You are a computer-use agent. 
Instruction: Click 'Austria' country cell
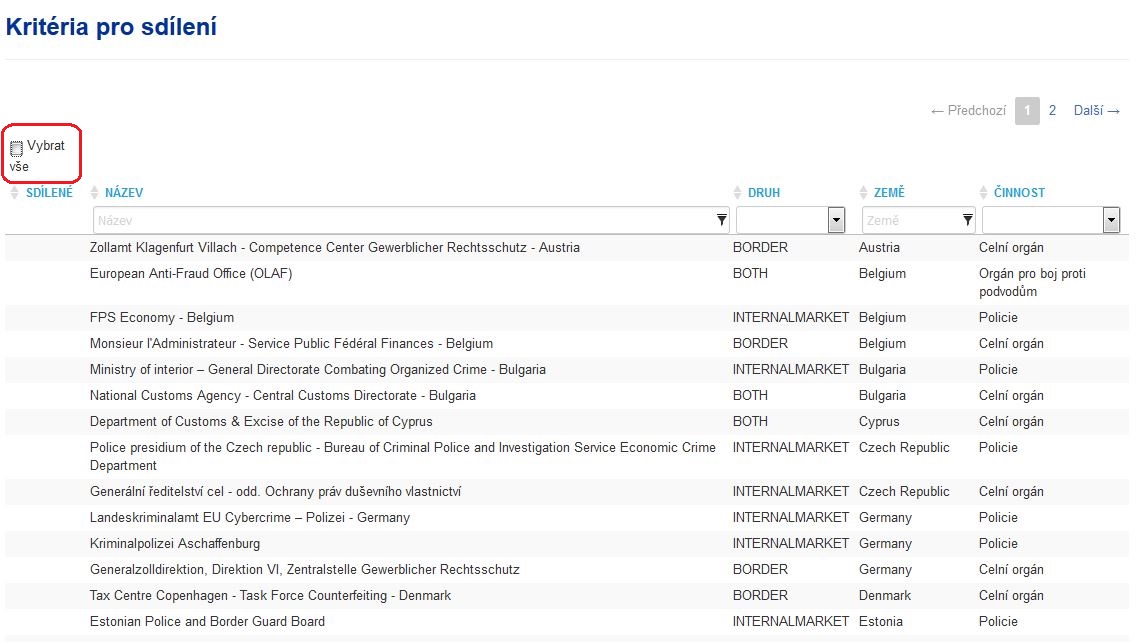click(x=879, y=248)
